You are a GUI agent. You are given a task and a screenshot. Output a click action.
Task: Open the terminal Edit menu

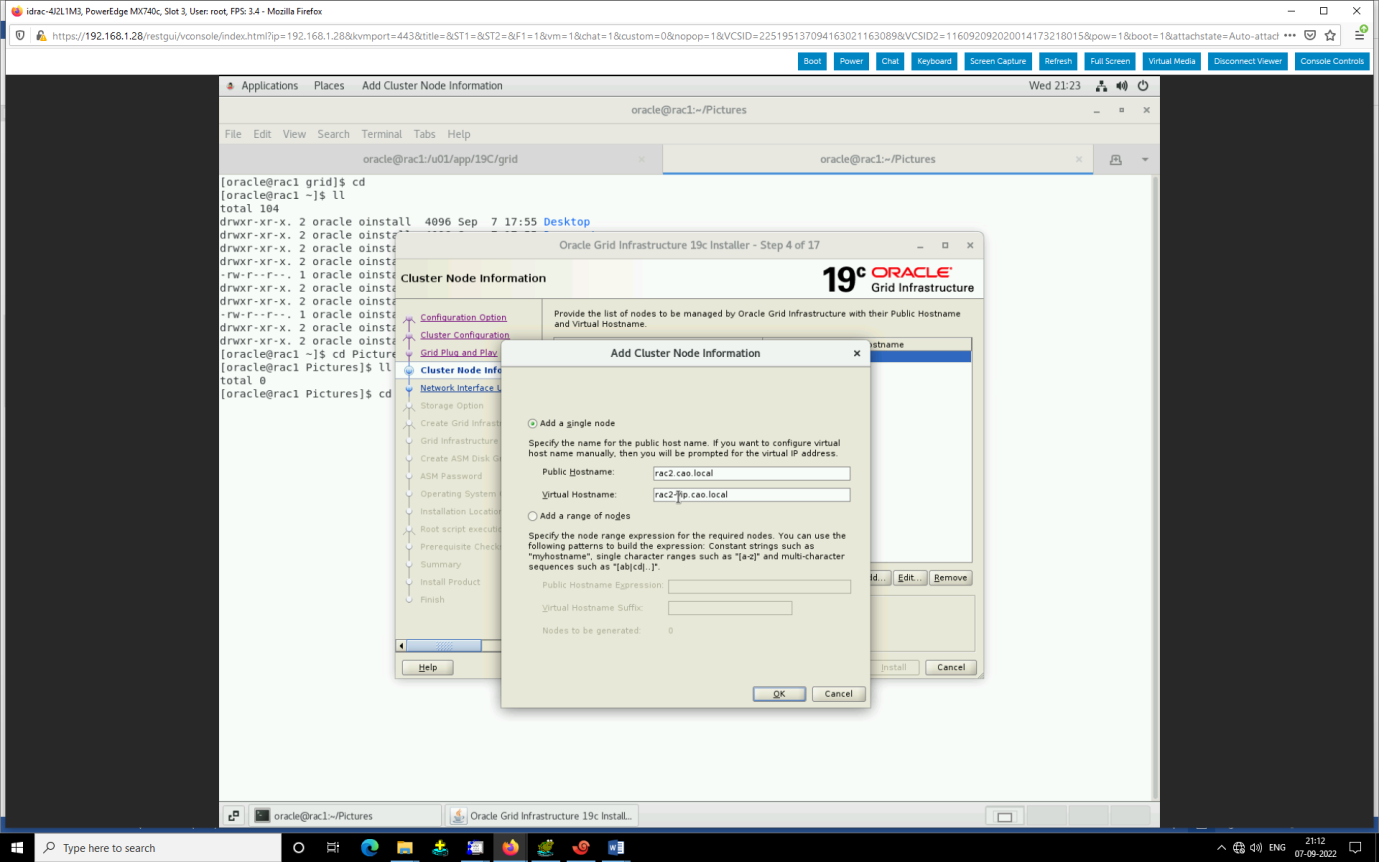click(x=262, y=134)
